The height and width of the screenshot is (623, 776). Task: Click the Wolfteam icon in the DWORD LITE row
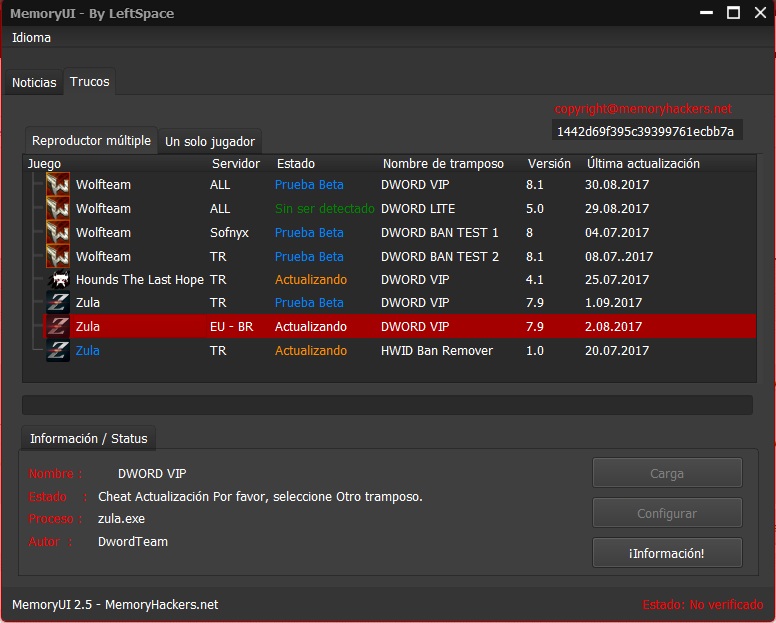tap(58, 208)
